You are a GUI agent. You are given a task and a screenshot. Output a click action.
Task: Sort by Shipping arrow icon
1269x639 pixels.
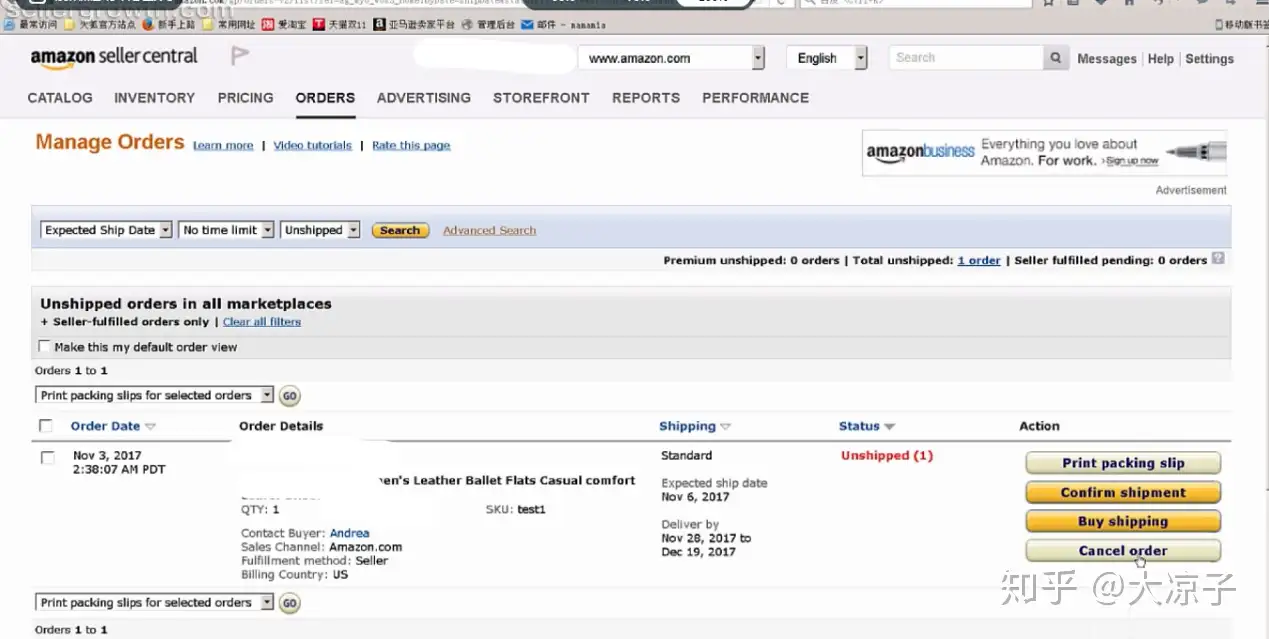(x=725, y=427)
